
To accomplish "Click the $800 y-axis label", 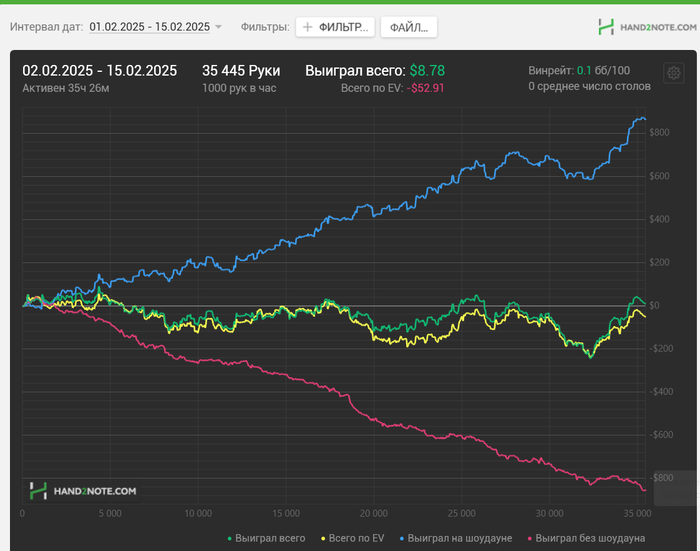I will [x=659, y=133].
